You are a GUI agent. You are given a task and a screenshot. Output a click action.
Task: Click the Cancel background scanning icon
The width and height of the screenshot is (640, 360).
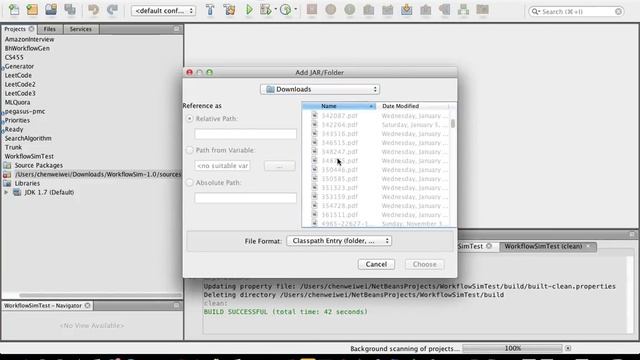coord(568,348)
